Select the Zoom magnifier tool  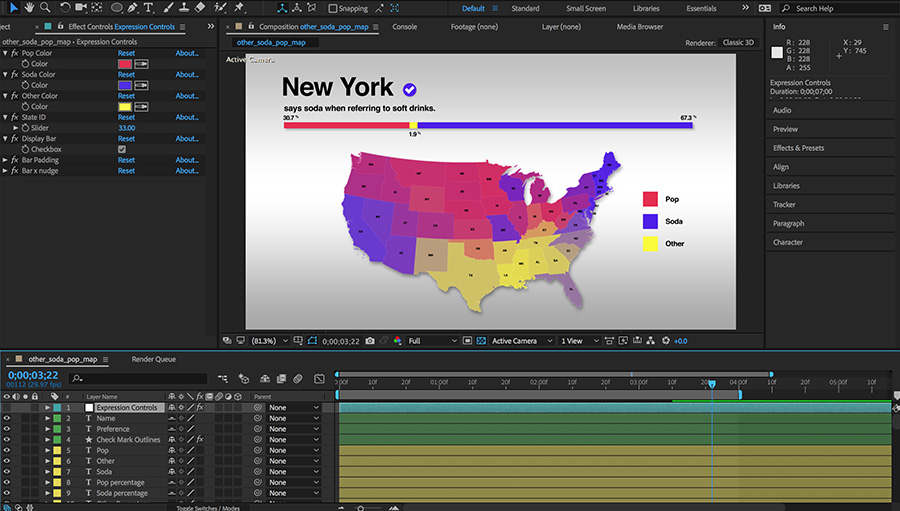45,7
